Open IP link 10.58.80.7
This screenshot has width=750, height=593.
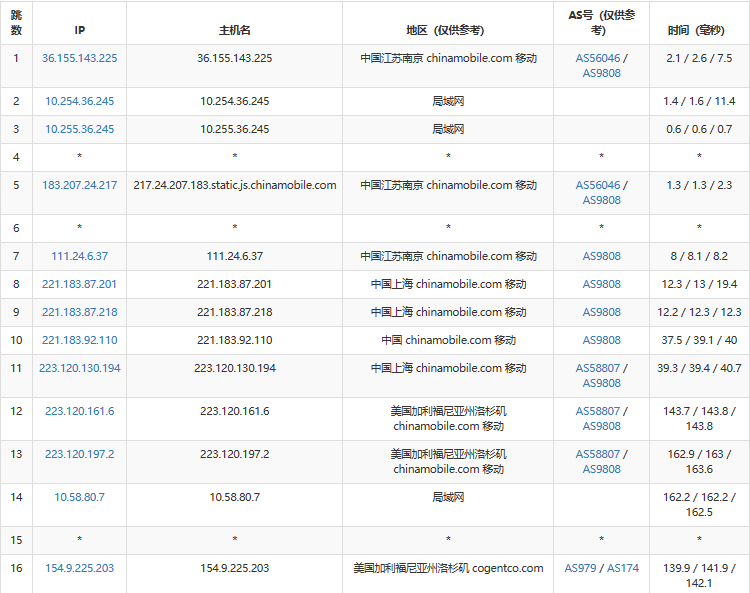point(79,497)
